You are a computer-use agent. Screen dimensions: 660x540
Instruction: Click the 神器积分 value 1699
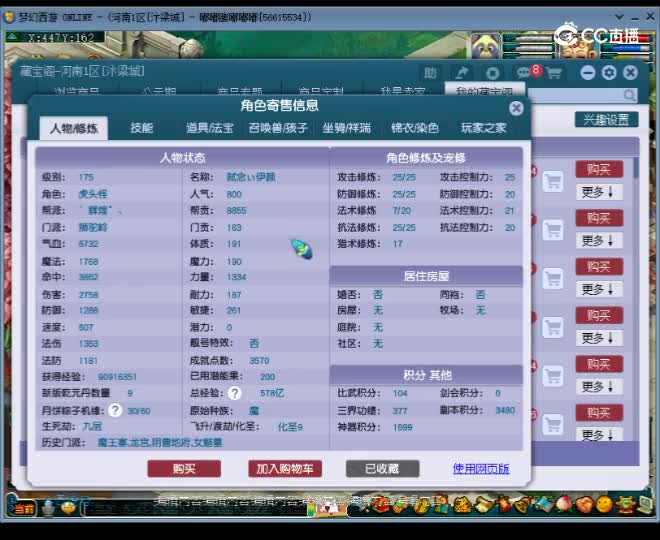click(402, 427)
